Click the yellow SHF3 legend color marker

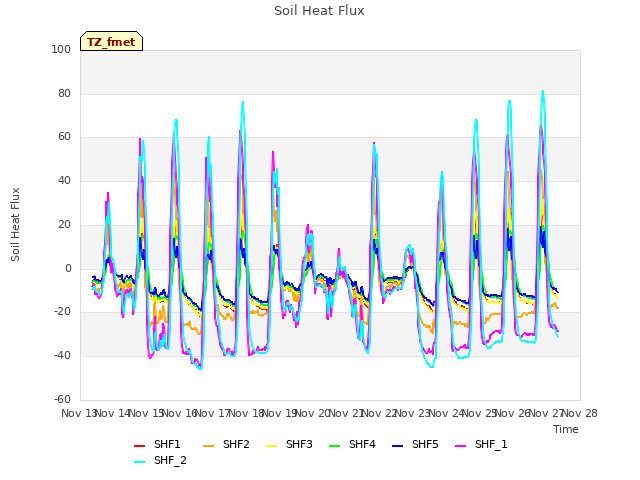272,446
